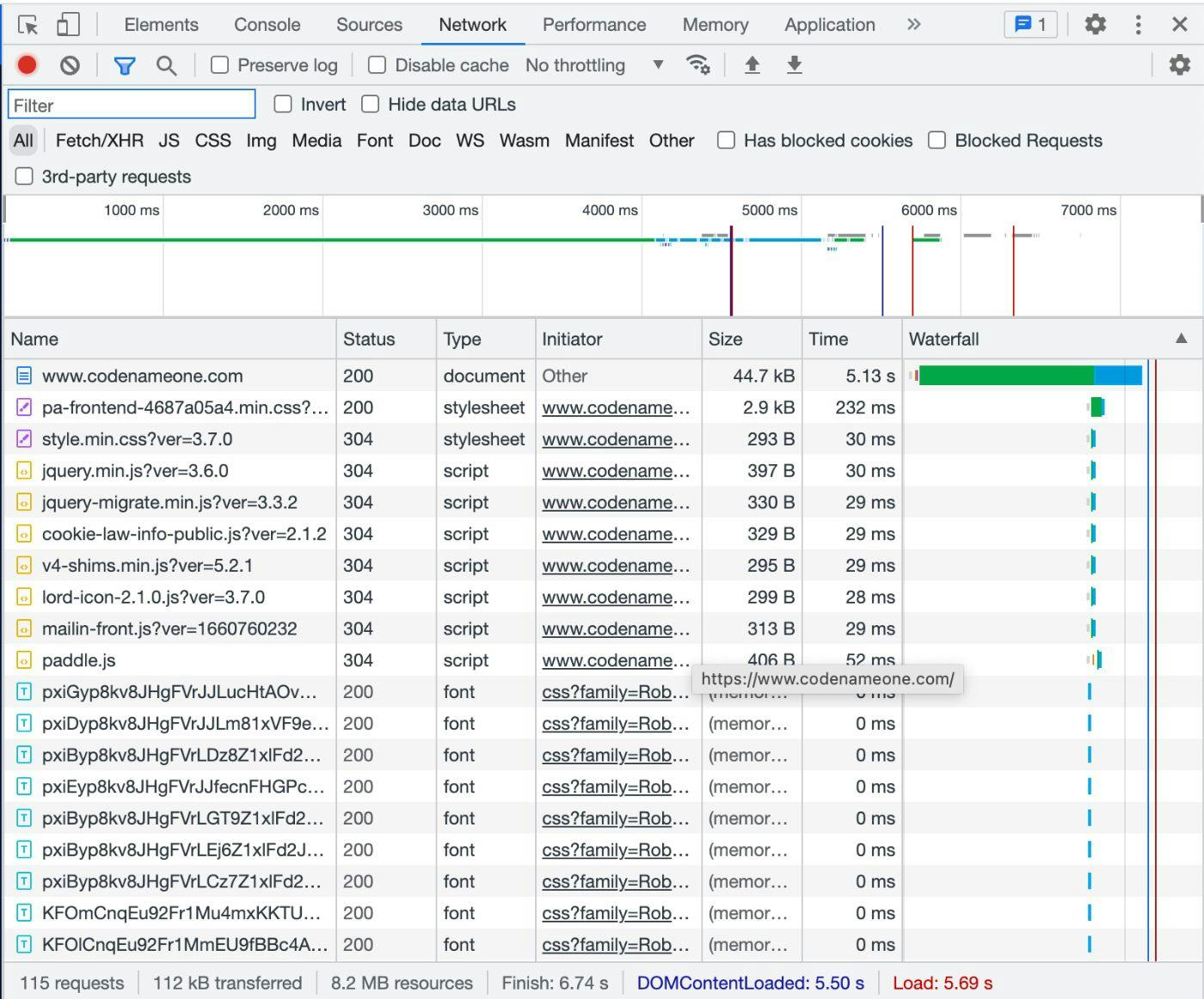Clear the network log
The width and height of the screenshot is (1204, 999).
pos(70,65)
